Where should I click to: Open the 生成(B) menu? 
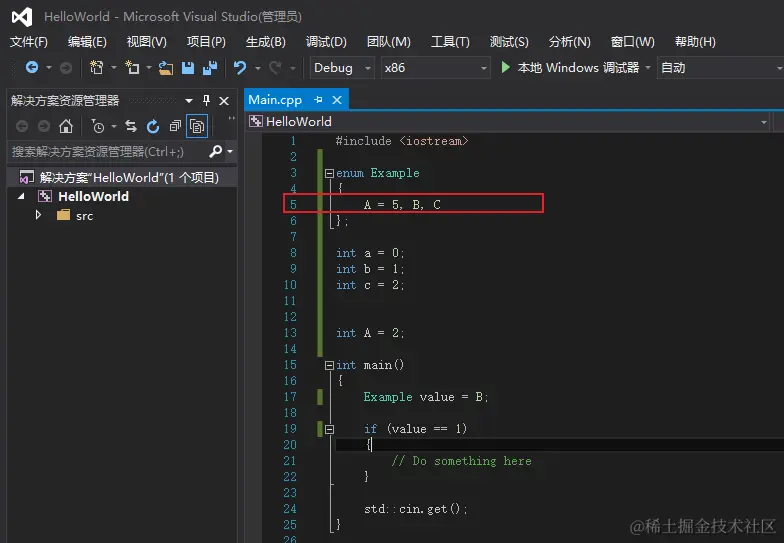(x=266, y=42)
